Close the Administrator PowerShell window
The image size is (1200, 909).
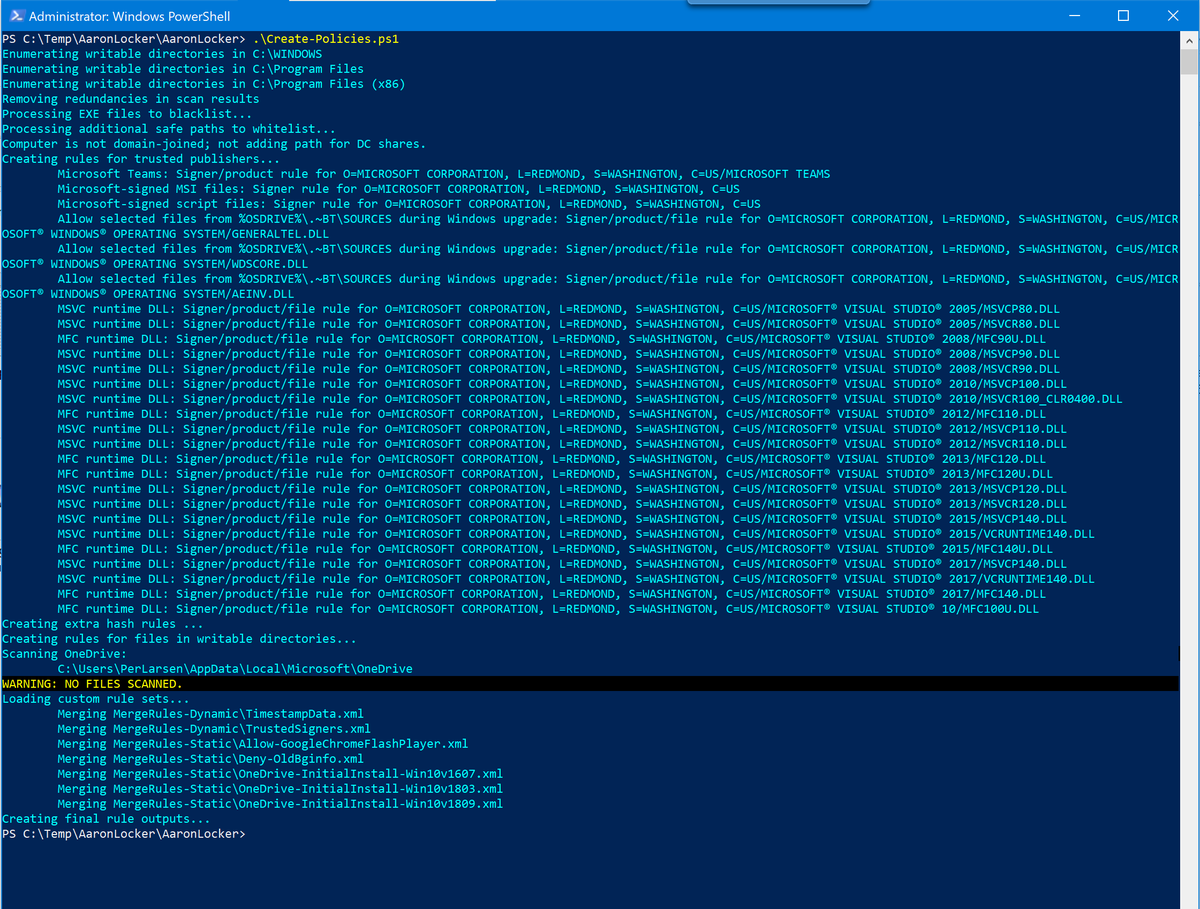[1173, 16]
